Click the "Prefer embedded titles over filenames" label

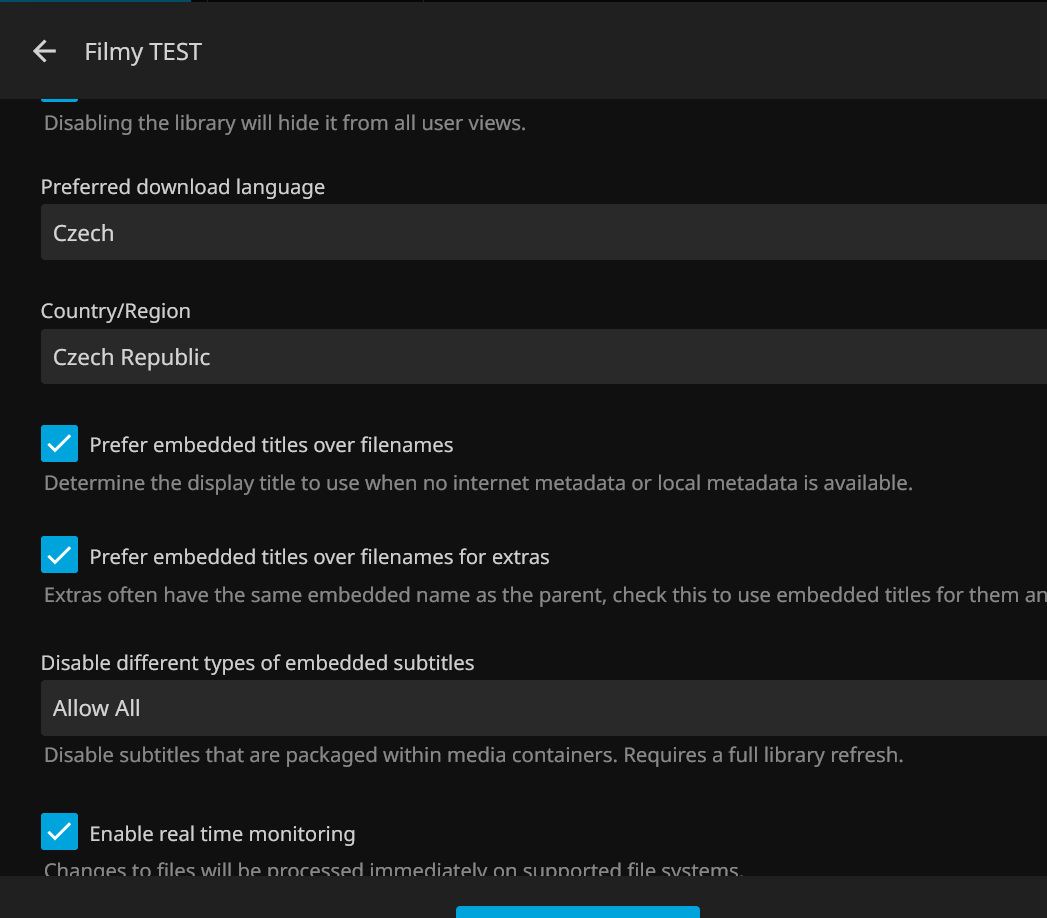coord(271,445)
